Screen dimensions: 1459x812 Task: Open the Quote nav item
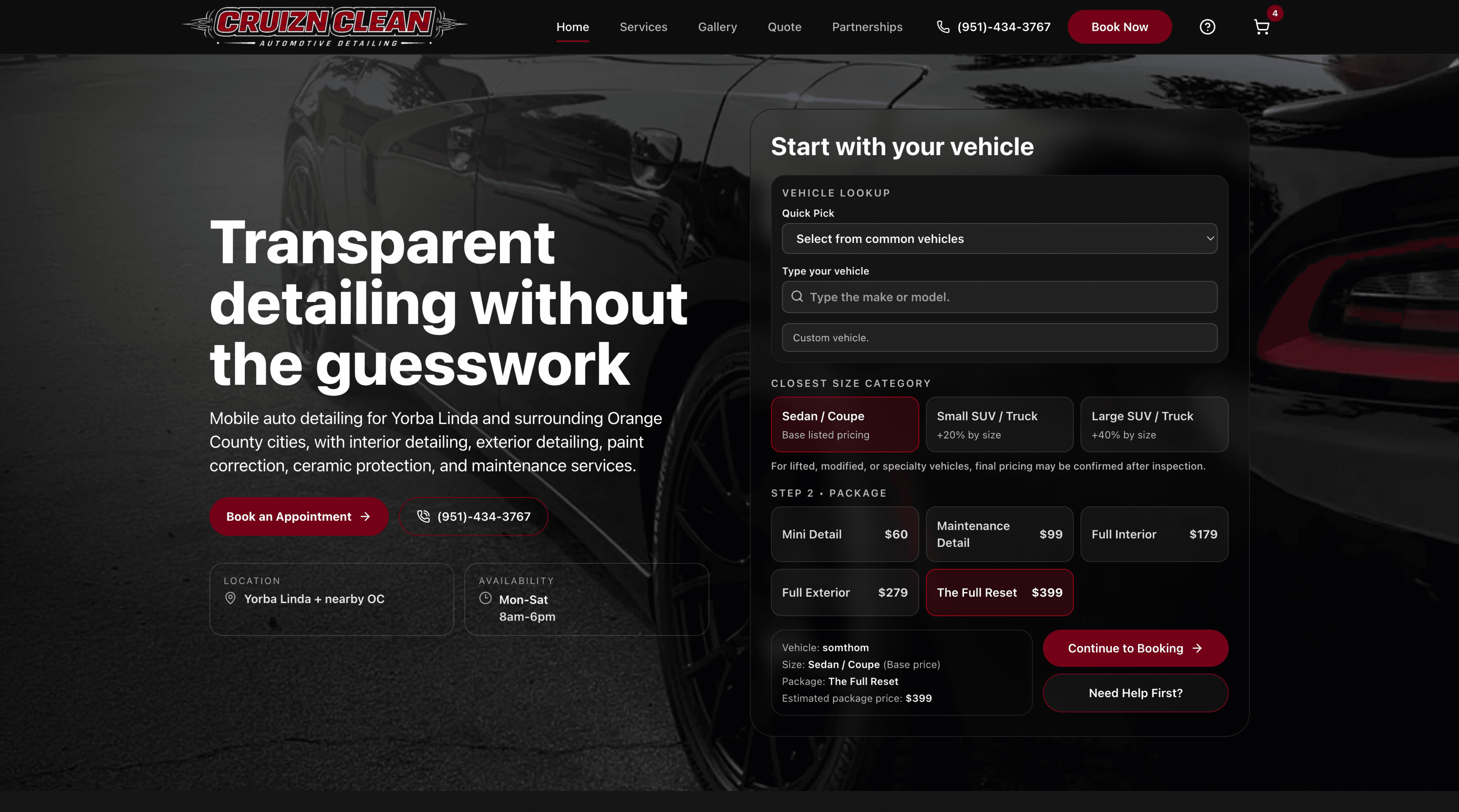pos(784,27)
